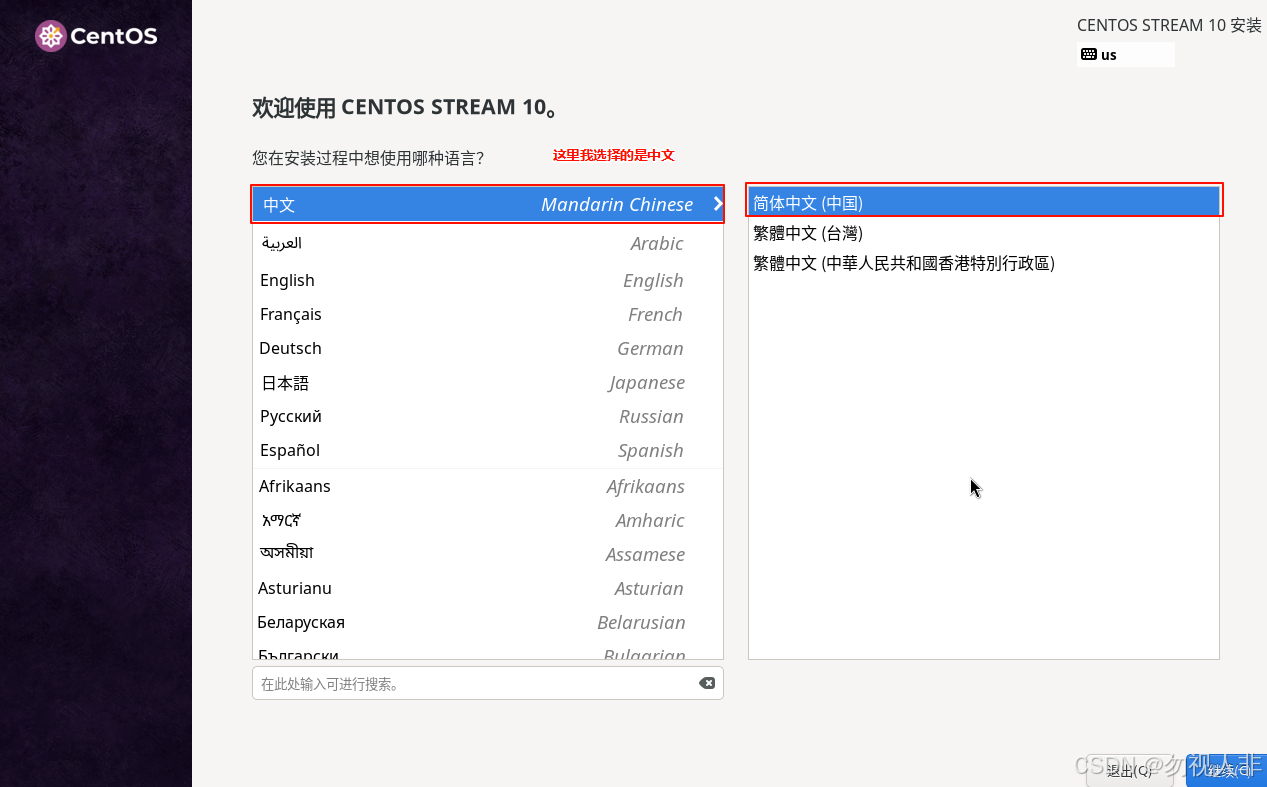The image size is (1267, 787).
Task: Expand the 中文 Mandarin Chinese chevron arrow
Action: pyautogui.click(x=717, y=204)
